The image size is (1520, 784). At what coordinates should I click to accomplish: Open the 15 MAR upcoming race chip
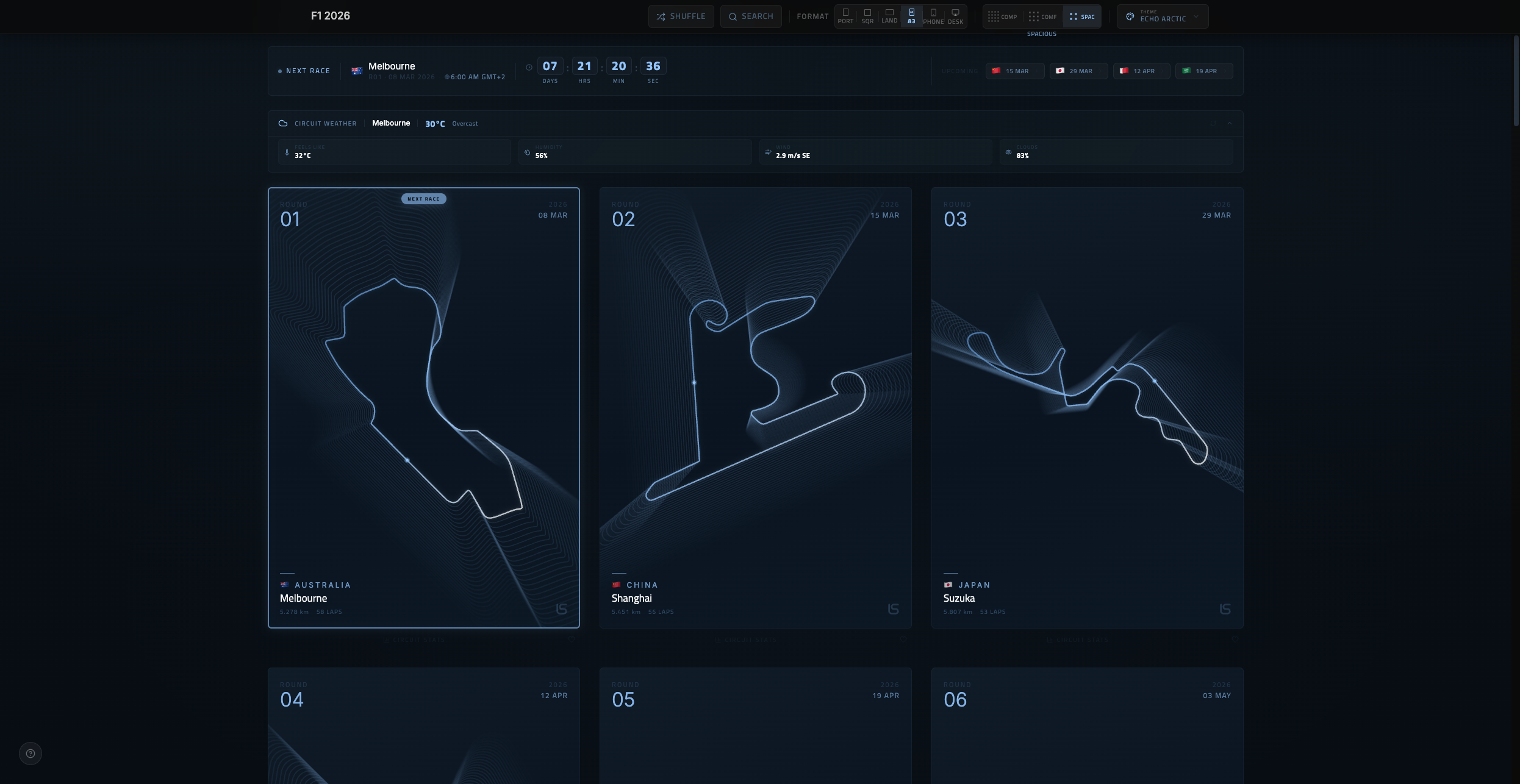point(1015,71)
